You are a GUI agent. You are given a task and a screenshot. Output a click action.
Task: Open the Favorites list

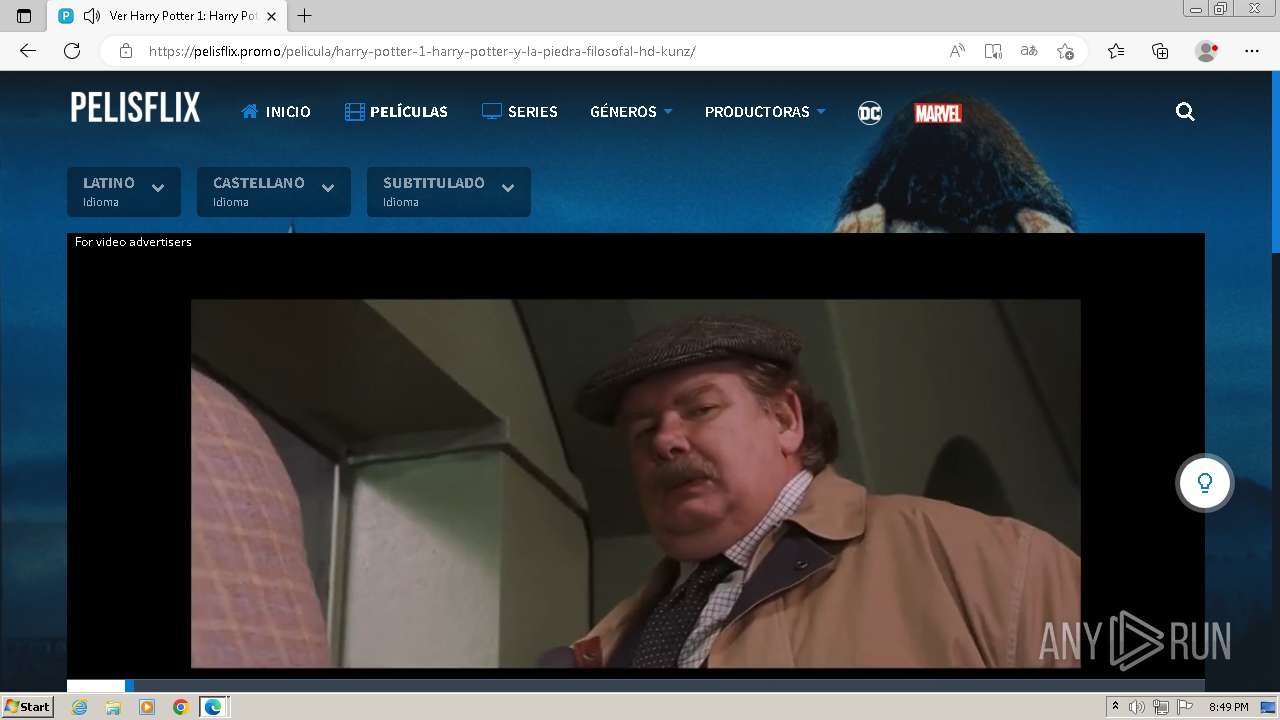tap(1116, 51)
